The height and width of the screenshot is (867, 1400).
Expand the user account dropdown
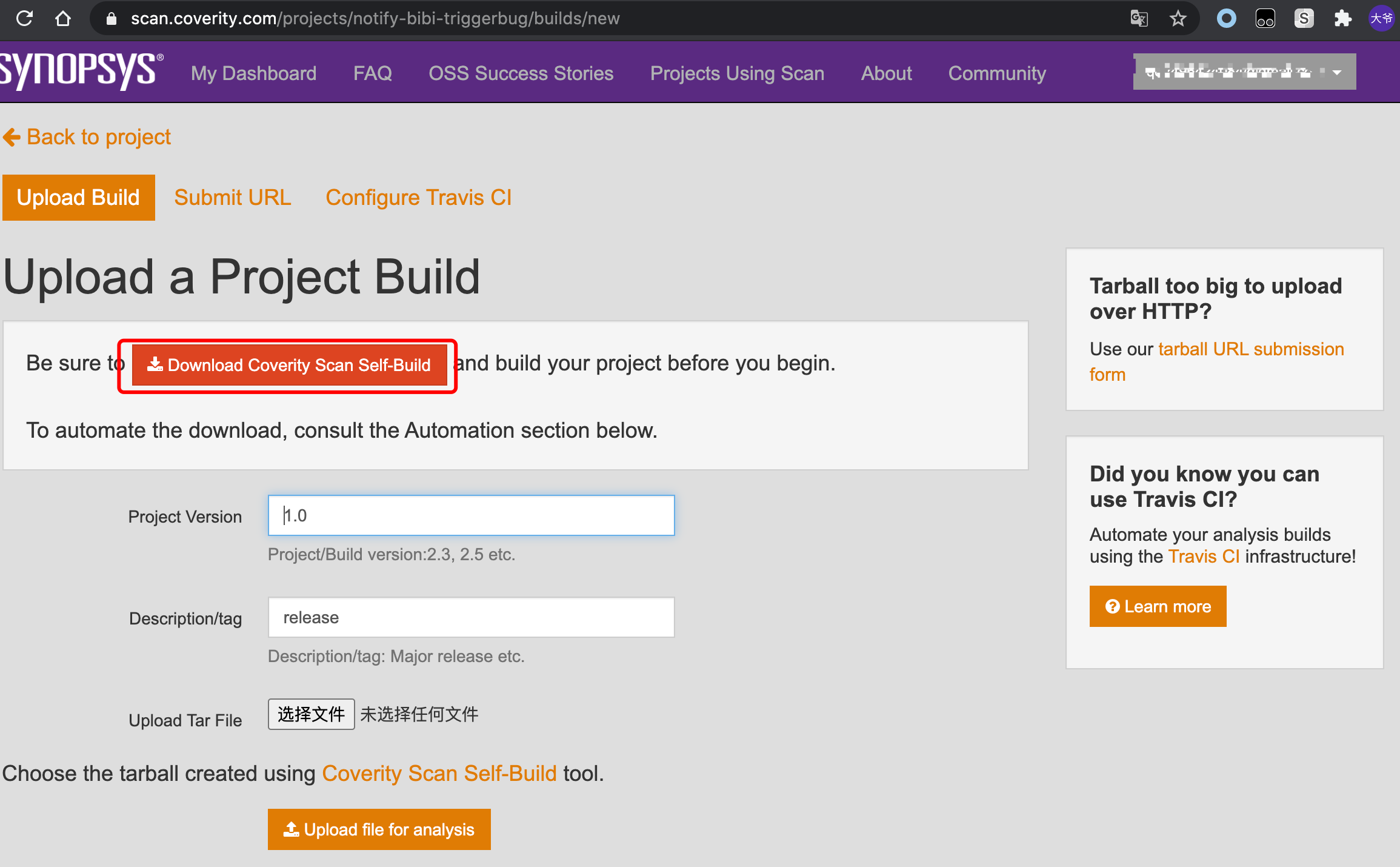[1244, 72]
